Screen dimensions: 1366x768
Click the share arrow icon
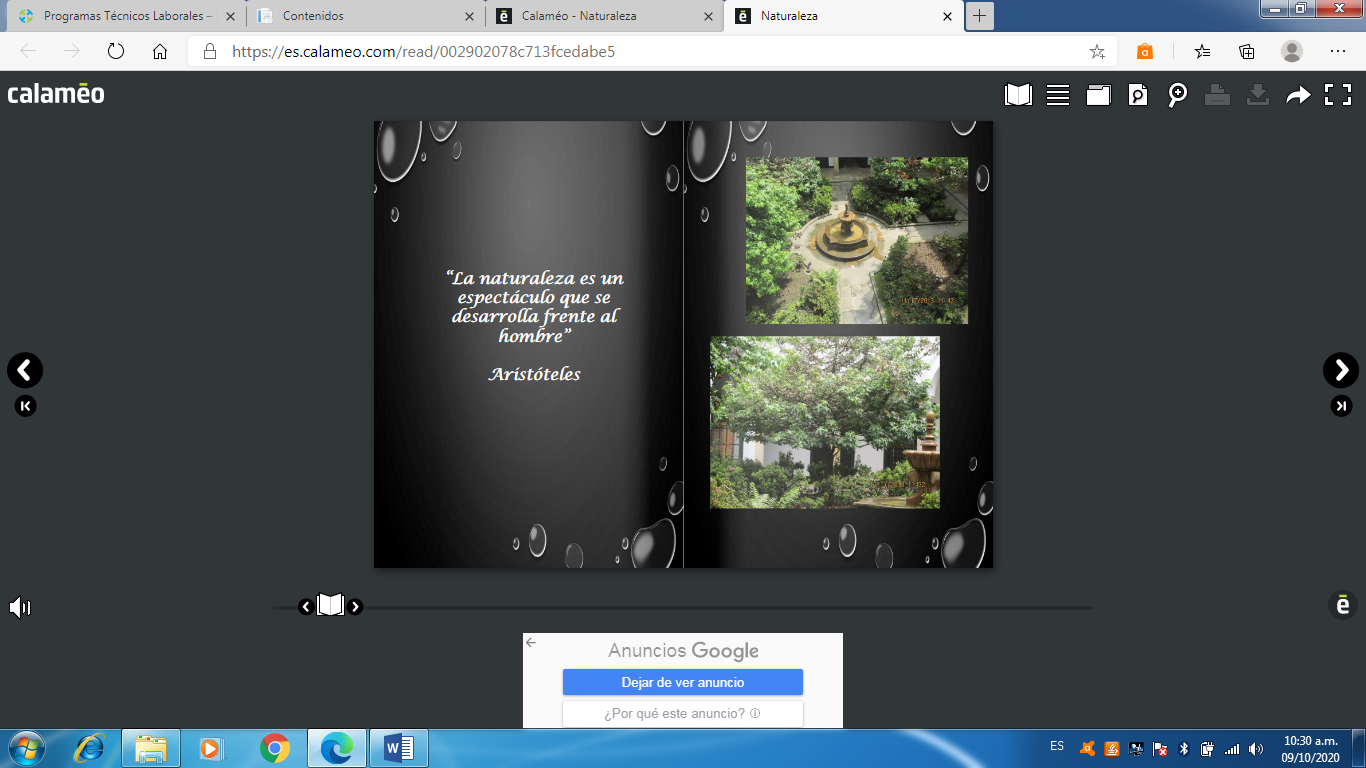point(1298,95)
